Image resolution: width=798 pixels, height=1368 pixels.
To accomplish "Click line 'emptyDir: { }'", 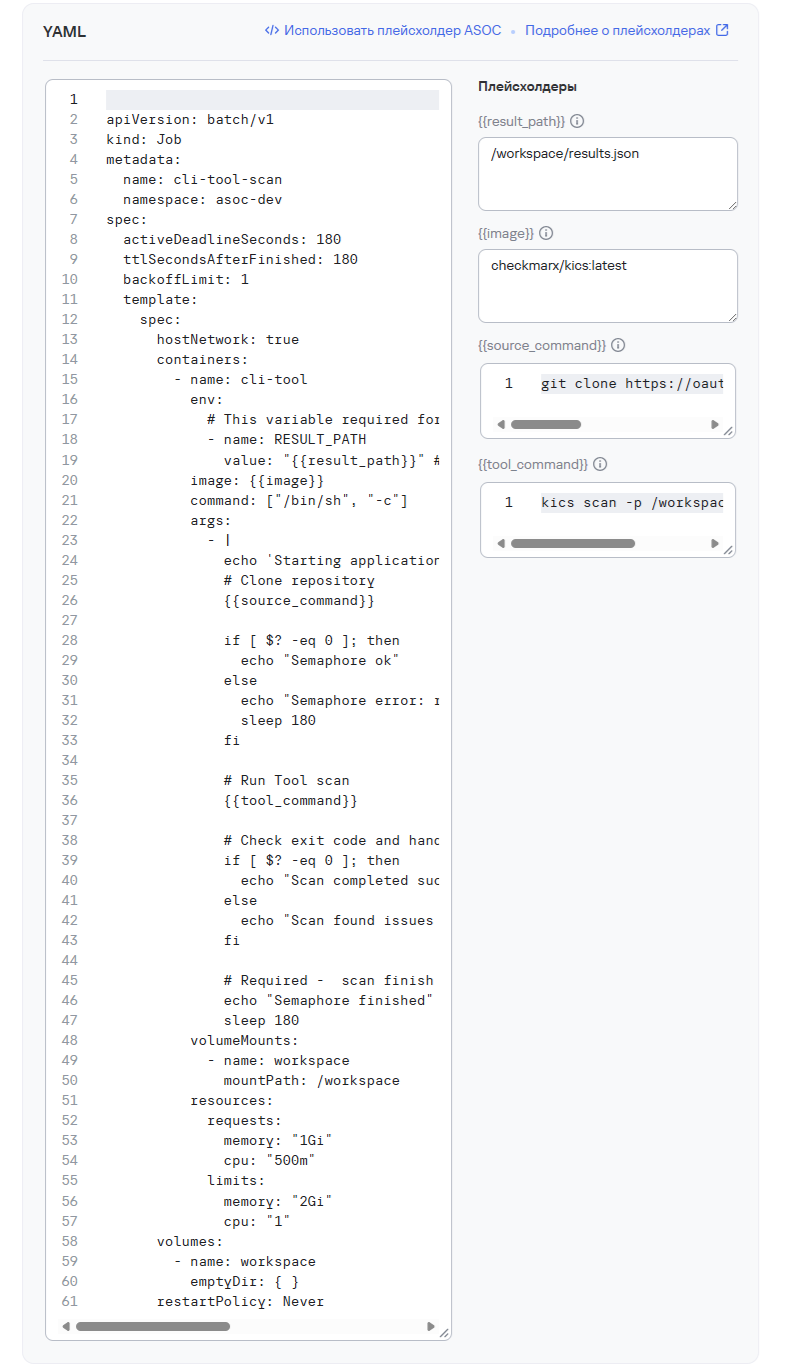I will coord(245,1281).
